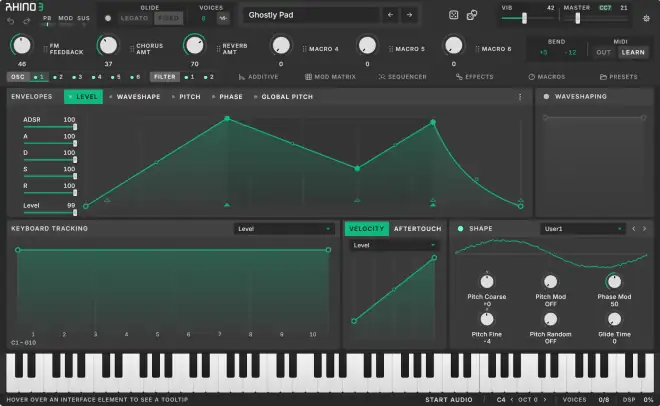This screenshot has width=660, height=406.
Task: Open the User1 shape dropdown
Action: [583, 229]
